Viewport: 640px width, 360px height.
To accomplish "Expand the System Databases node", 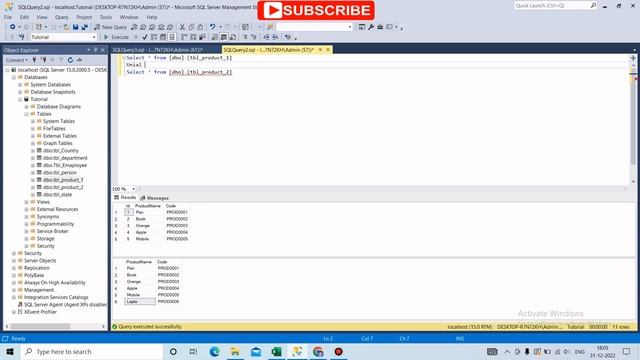I will tap(20, 84).
